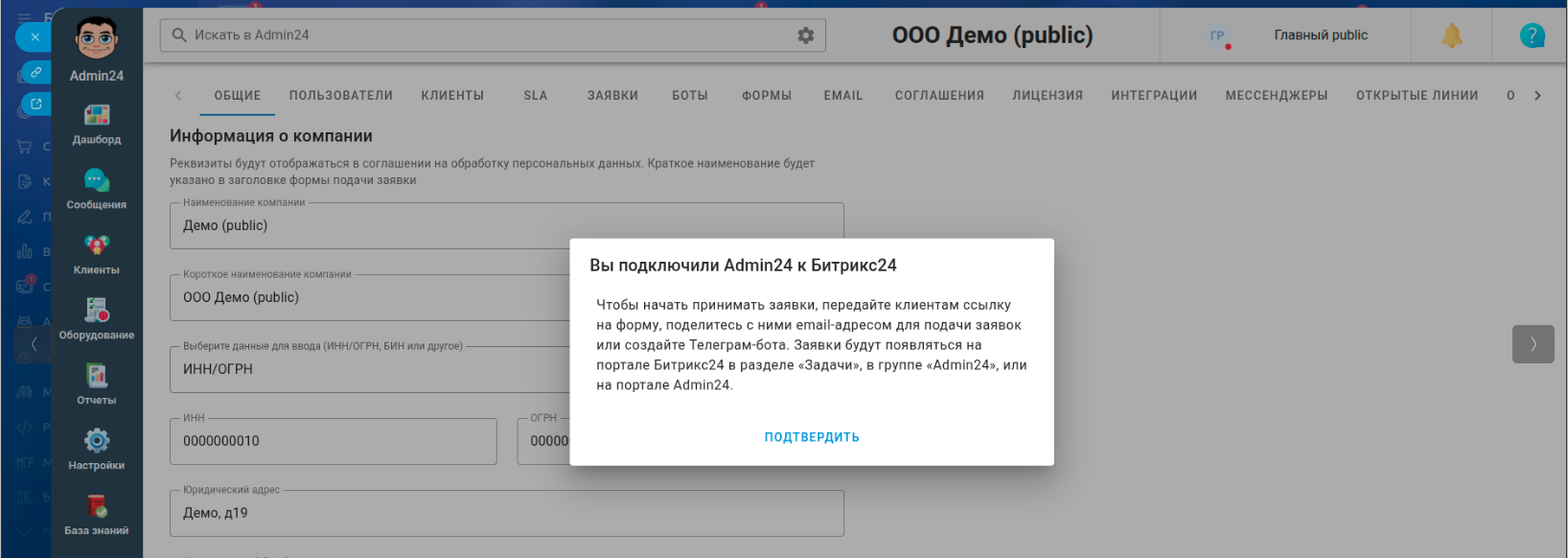
Task: Open notifications bell icon
Action: 1452,35
